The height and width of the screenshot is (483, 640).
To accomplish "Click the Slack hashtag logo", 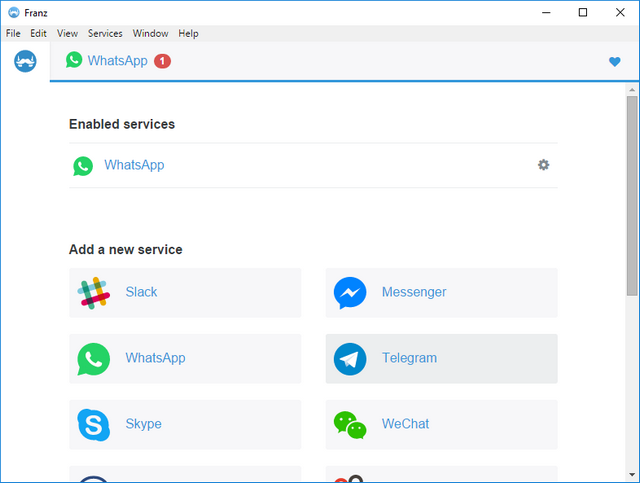I will pyautogui.click(x=93, y=293).
